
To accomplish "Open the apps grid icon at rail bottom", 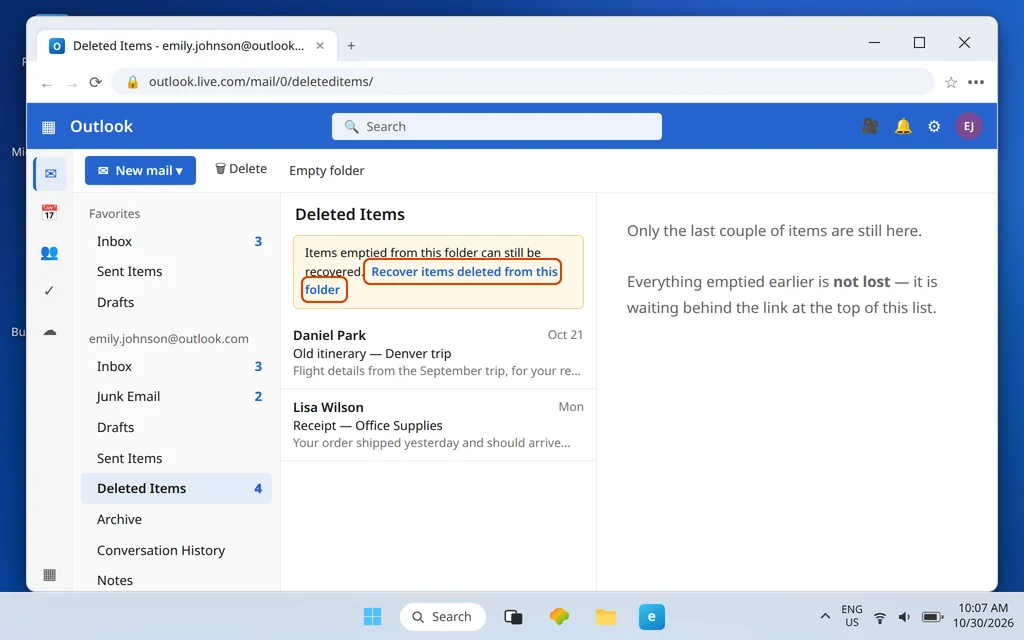I will 49,575.
